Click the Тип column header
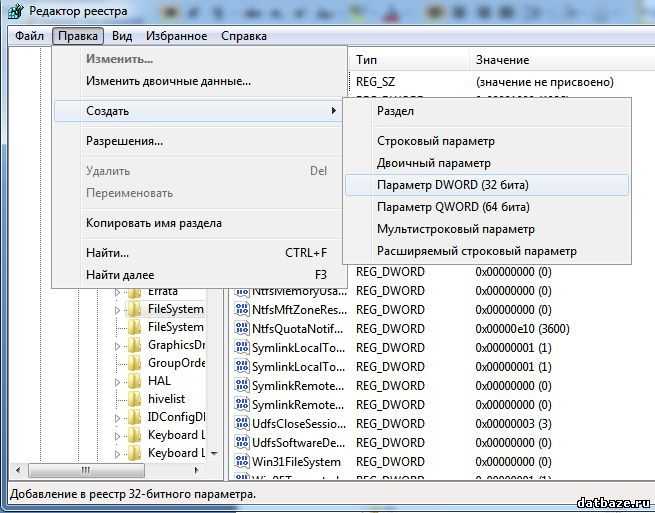 point(366,60)
